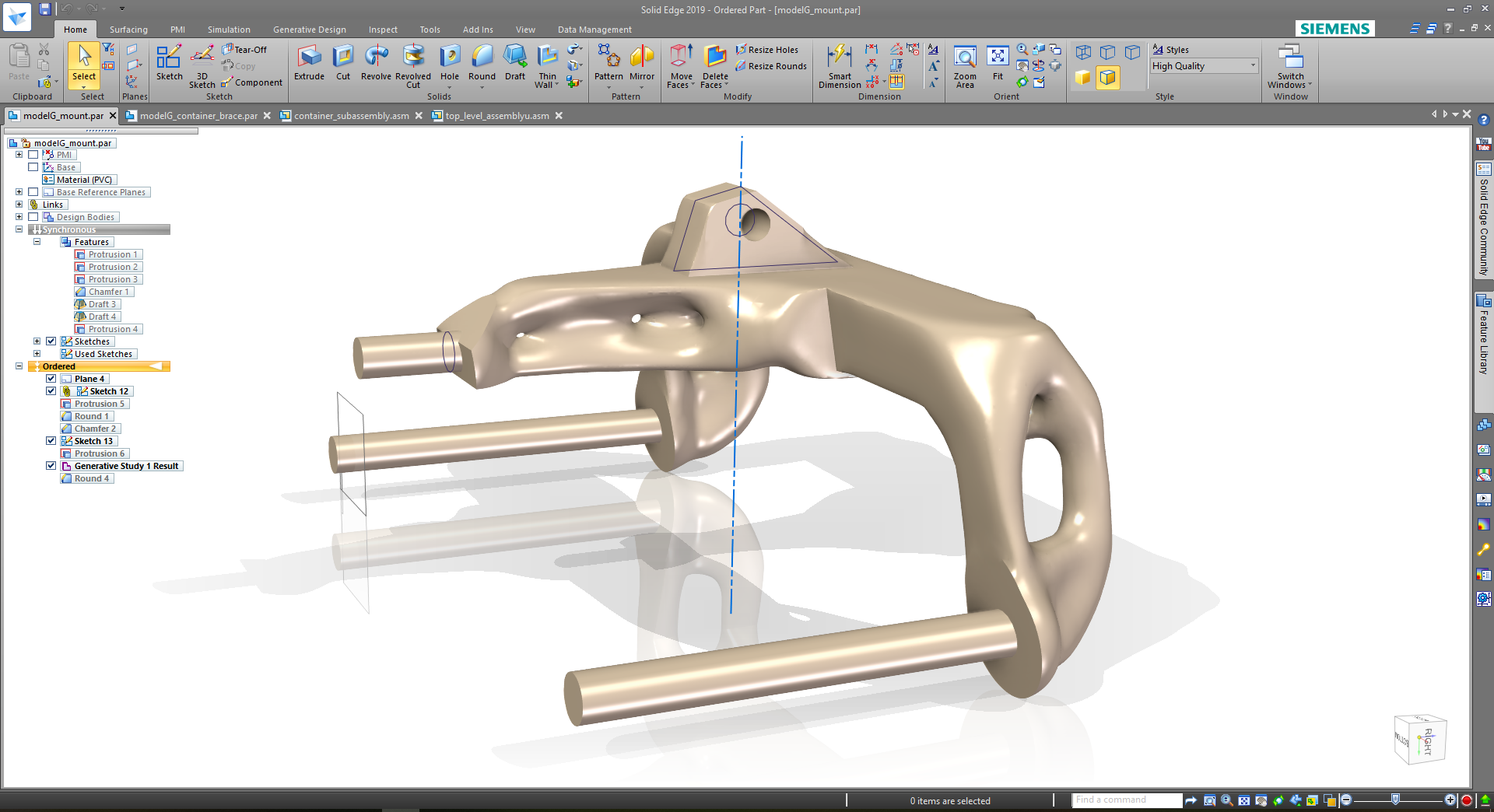Expand the PMI tree node
The image size is (1494, 812).
19,155
